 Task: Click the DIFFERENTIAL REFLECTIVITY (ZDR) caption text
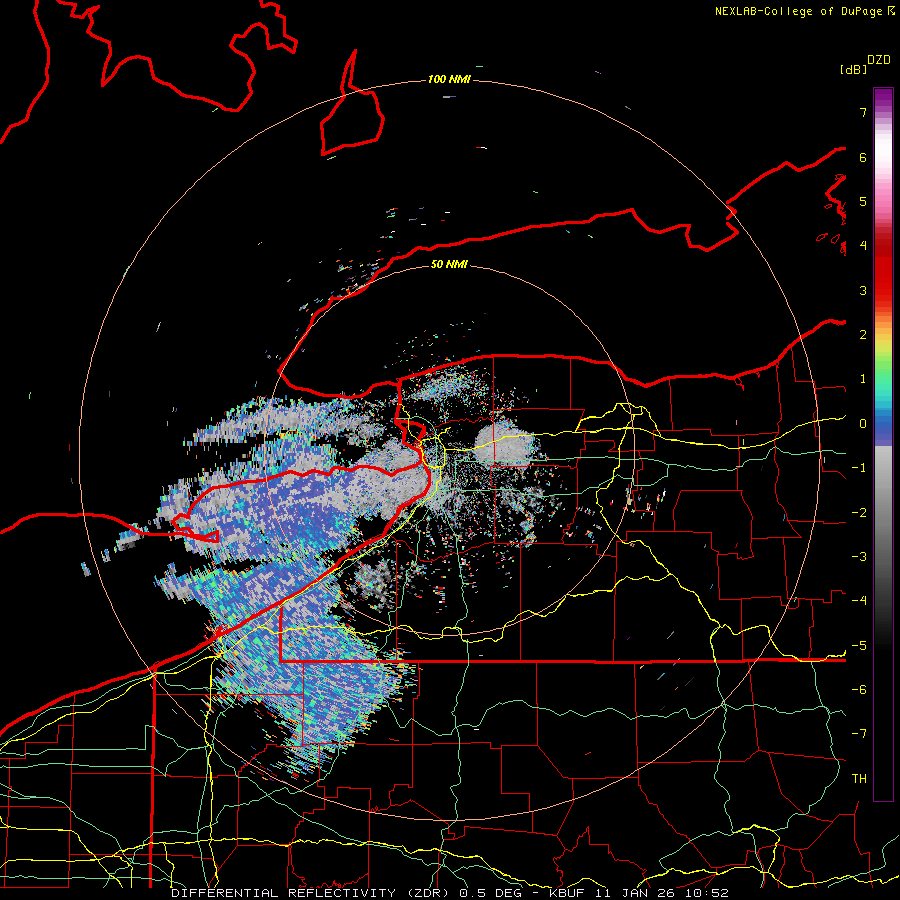click(x=313, y=893)
